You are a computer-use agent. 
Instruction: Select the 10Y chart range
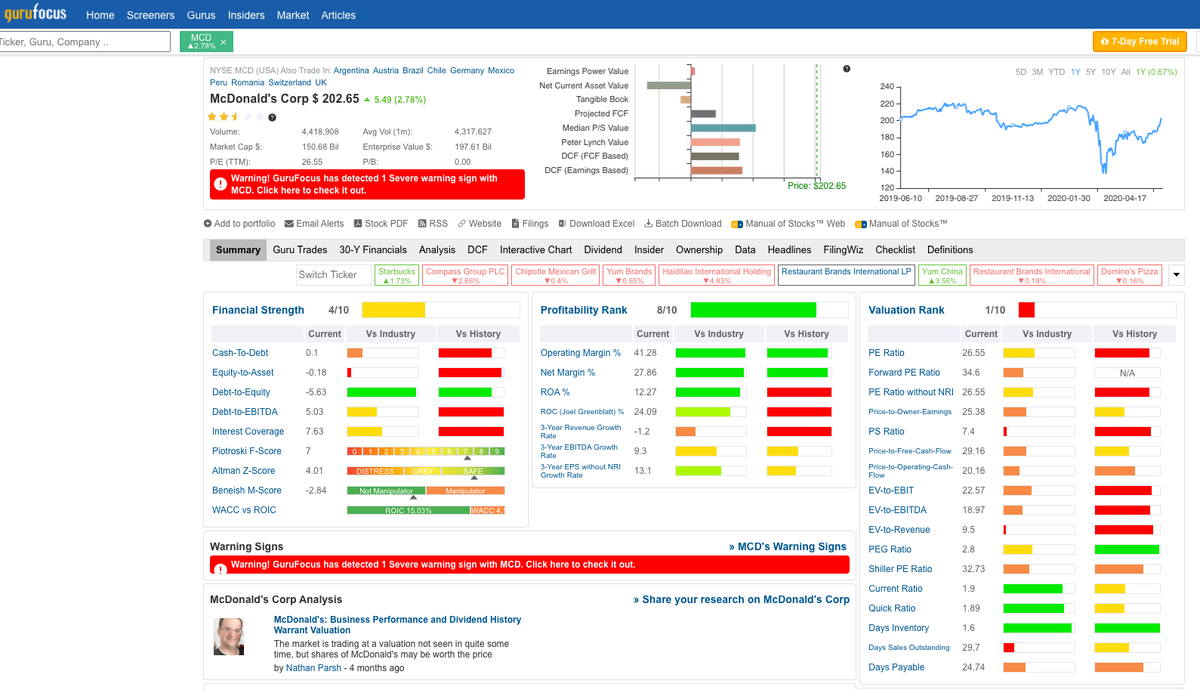pos(1109,72)
